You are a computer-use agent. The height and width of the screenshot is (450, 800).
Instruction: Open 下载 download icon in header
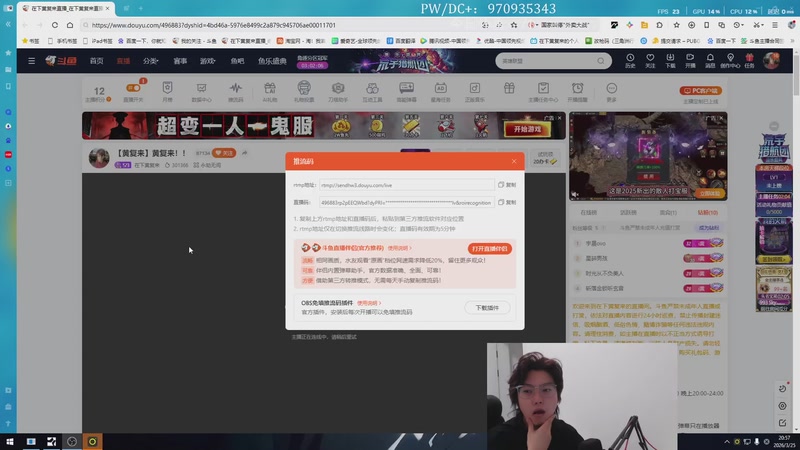click(x=670, y=61)
